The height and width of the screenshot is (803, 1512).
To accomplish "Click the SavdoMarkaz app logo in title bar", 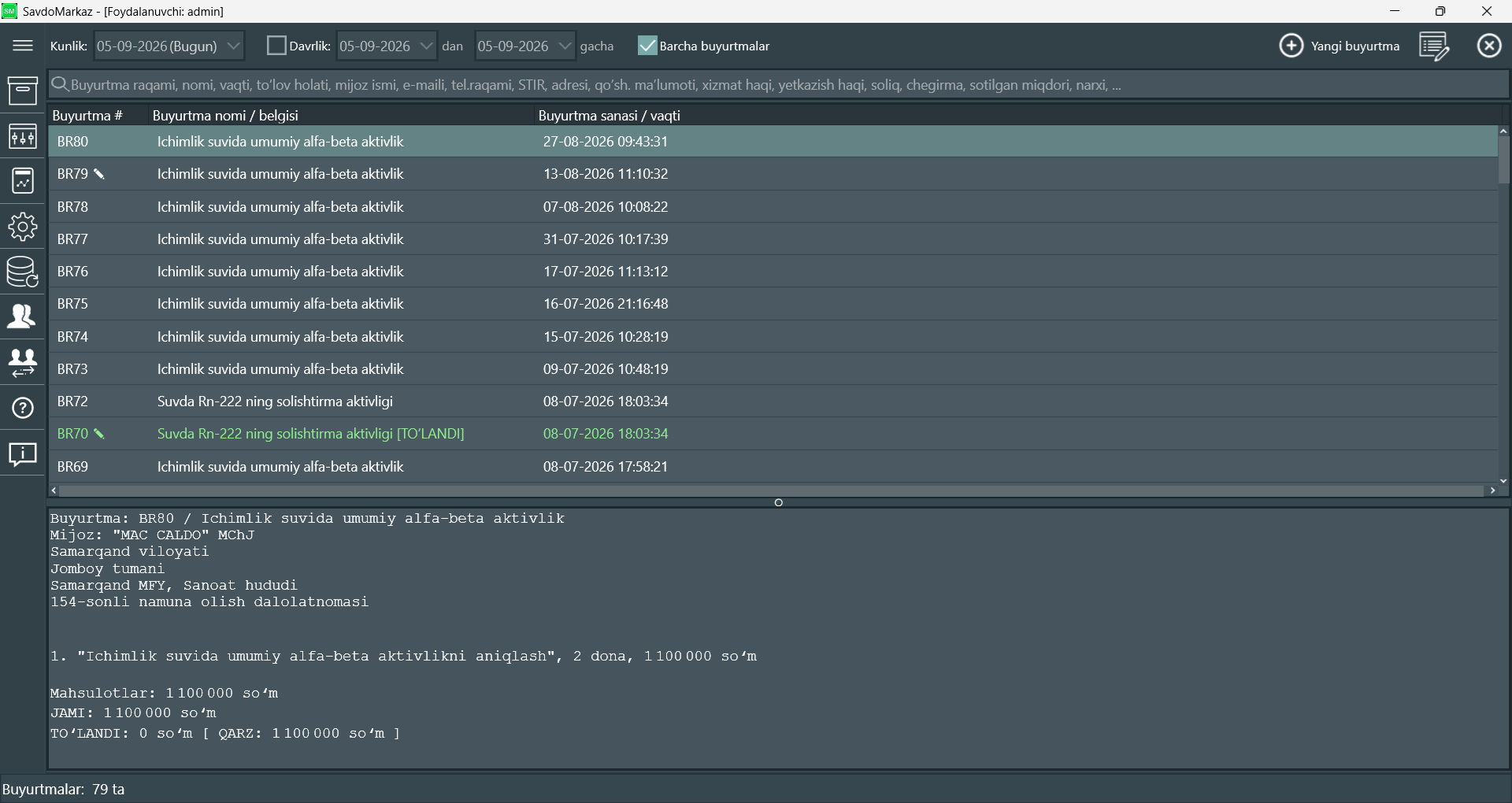I will pyautogui.click(x=9, y=11).
